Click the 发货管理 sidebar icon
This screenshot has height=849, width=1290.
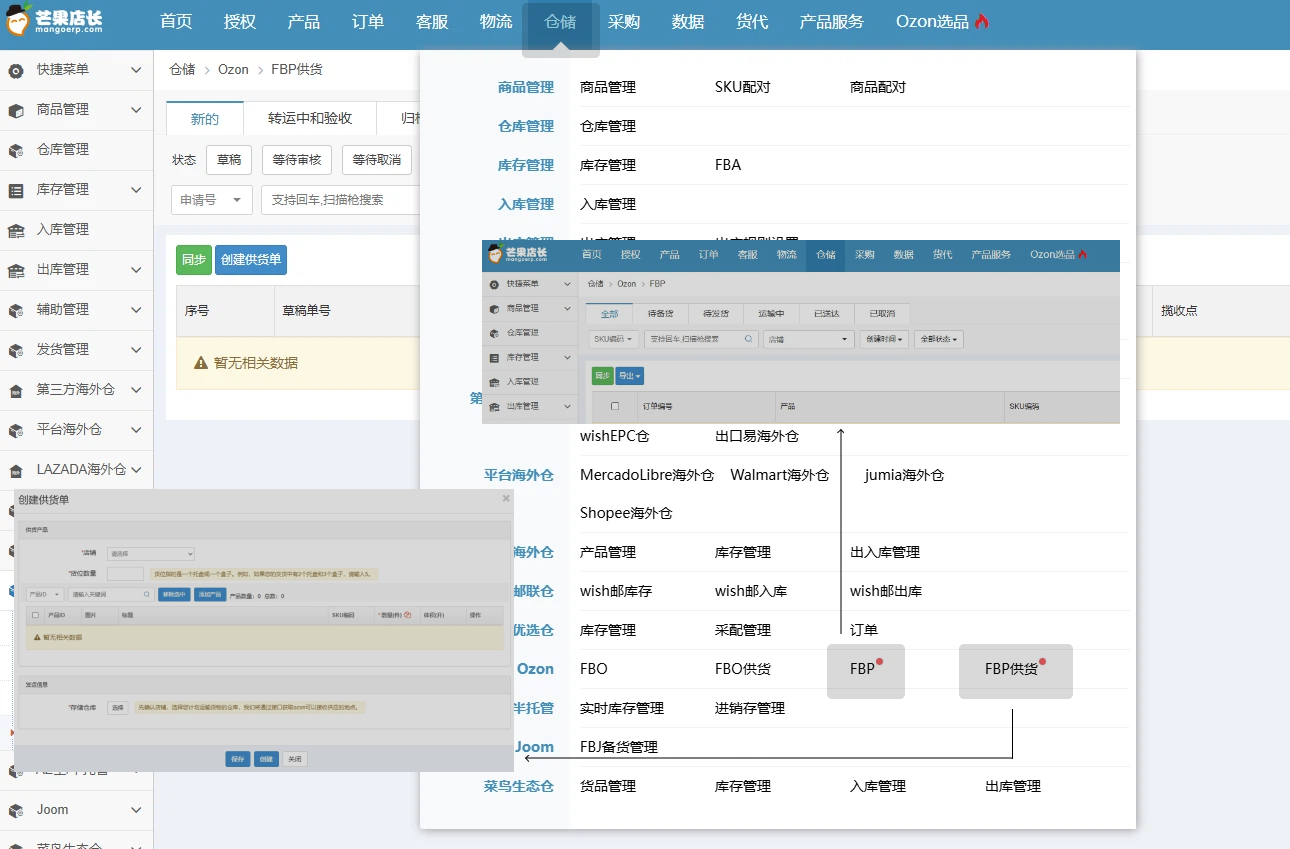pos(16,350)
